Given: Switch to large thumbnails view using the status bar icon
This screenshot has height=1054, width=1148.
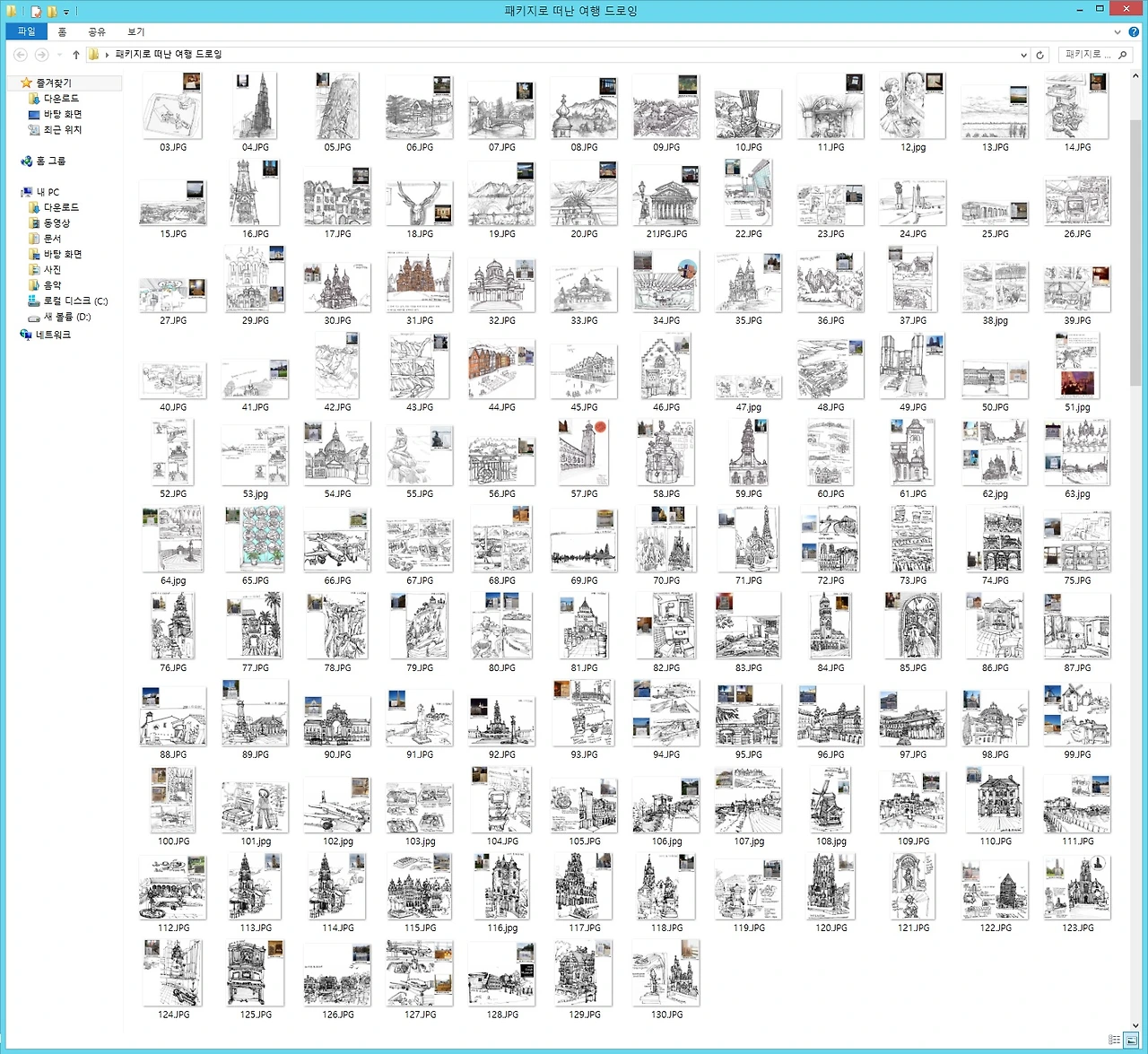Looking at the screenshot, I should click(1131, 1041).
